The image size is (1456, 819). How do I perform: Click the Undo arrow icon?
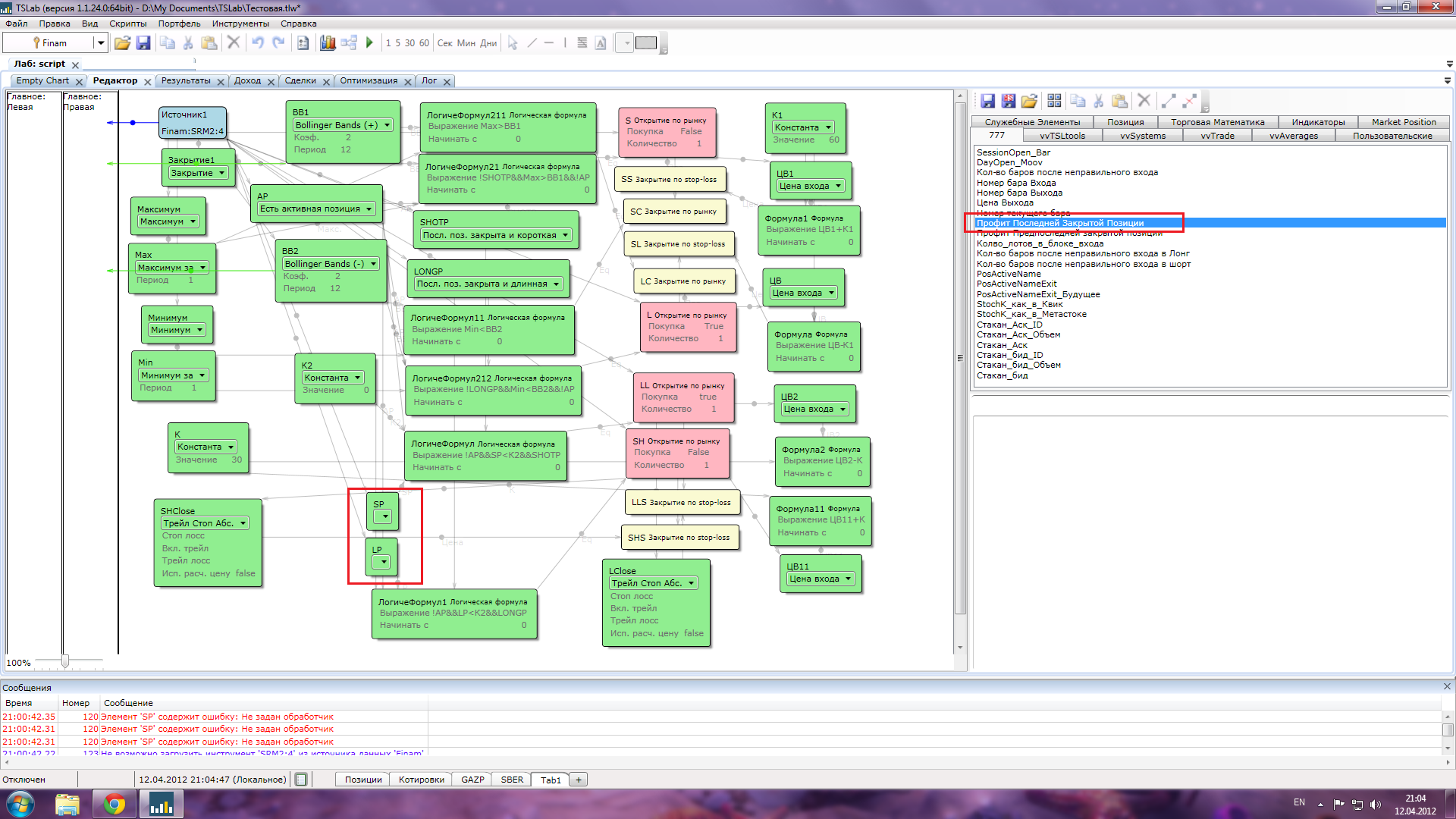click(x=258, y=43)
